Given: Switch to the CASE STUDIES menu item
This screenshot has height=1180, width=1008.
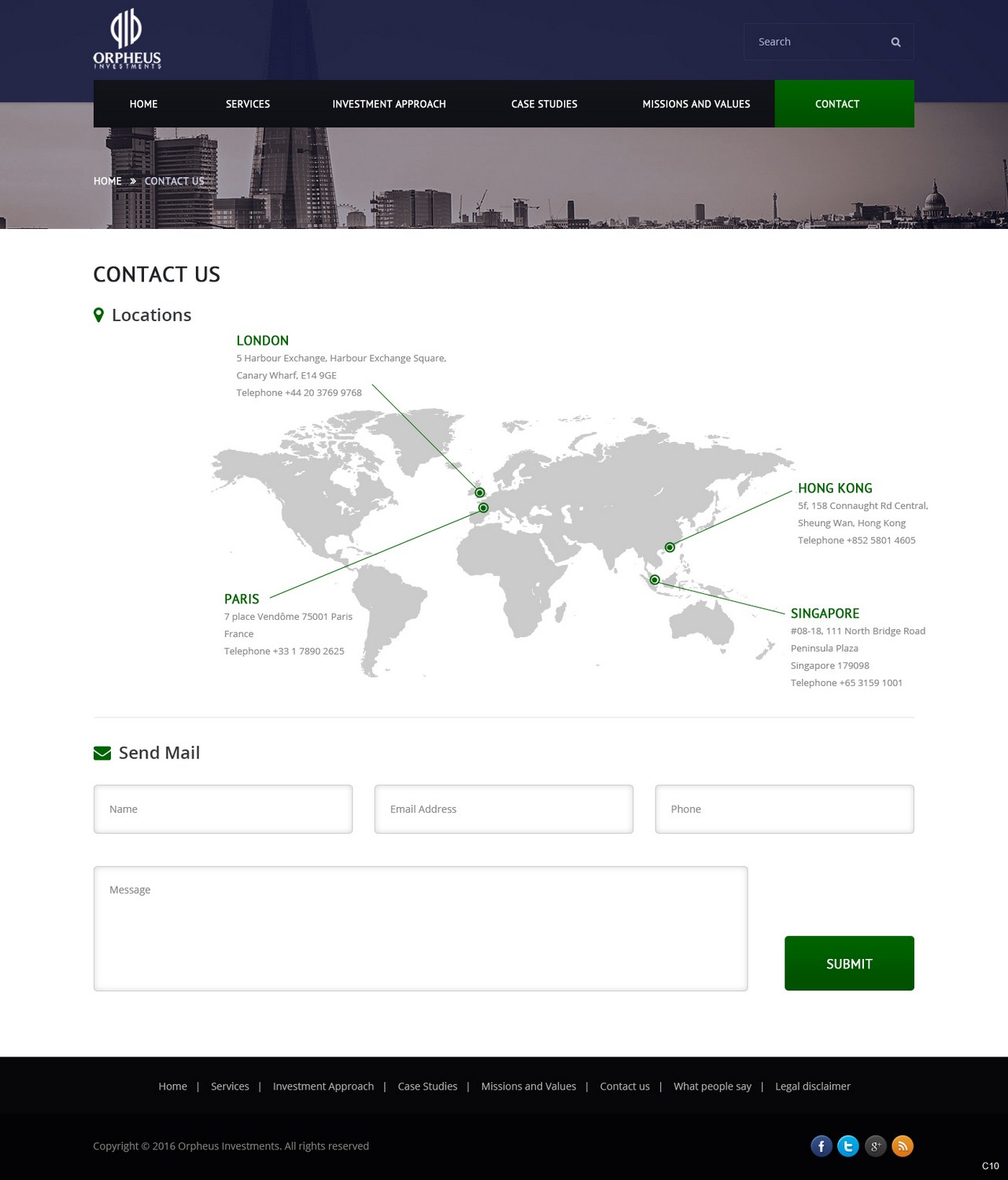Looking at the screenshot, I should pyautogui.click(x=544, y=103).
